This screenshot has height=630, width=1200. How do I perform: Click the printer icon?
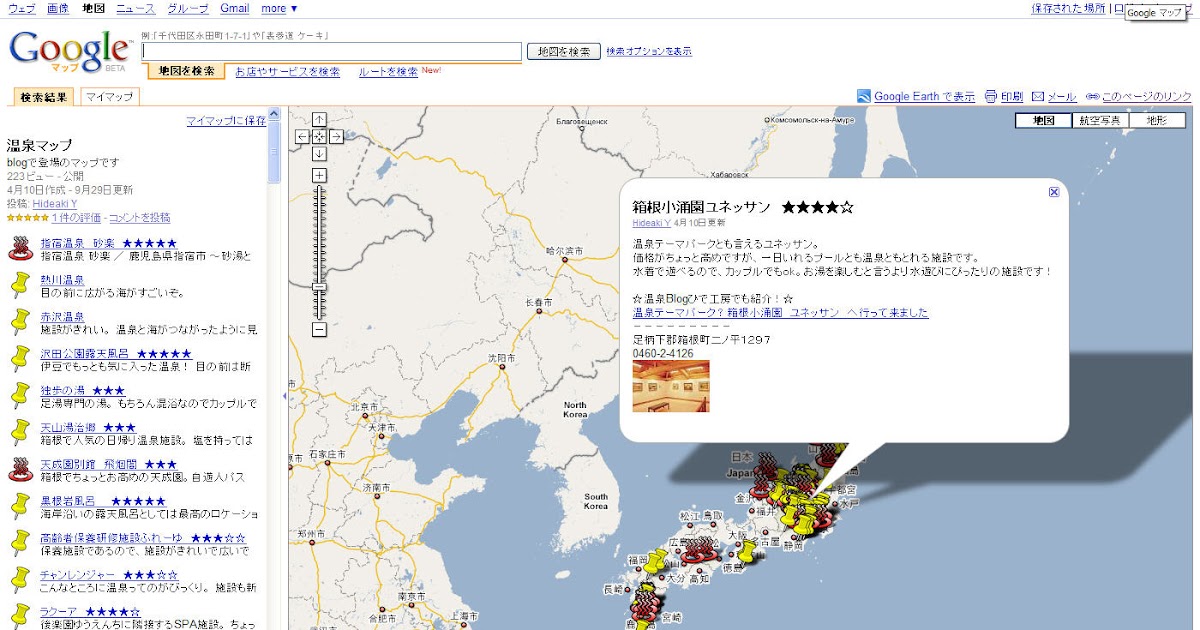pyautogui.click(x=991, y=96)
